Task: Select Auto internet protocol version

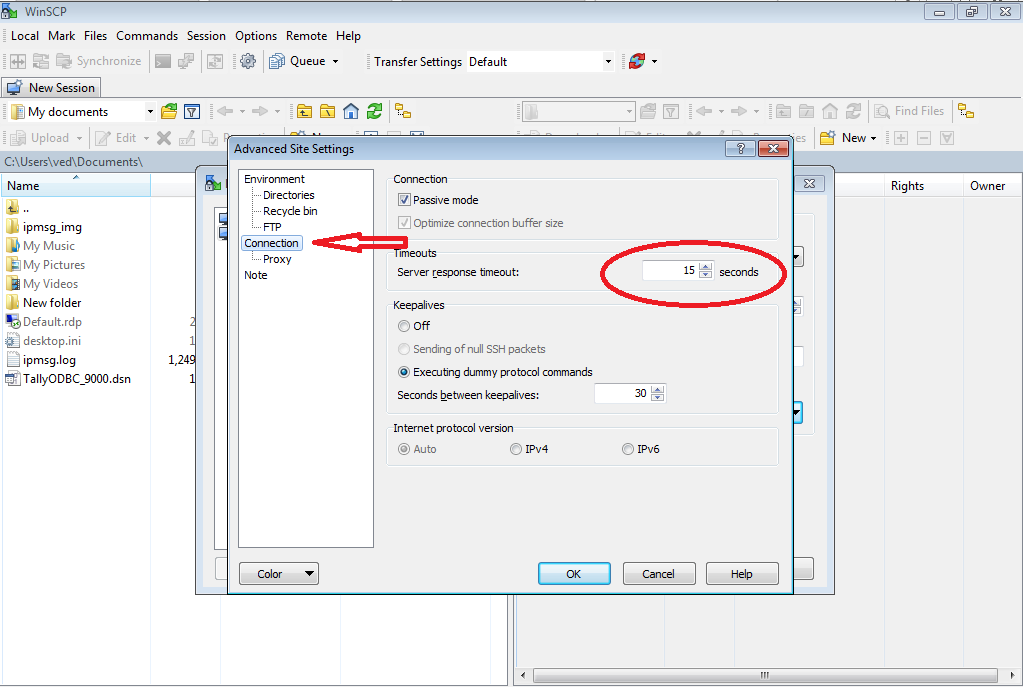Action: point(404,449)
